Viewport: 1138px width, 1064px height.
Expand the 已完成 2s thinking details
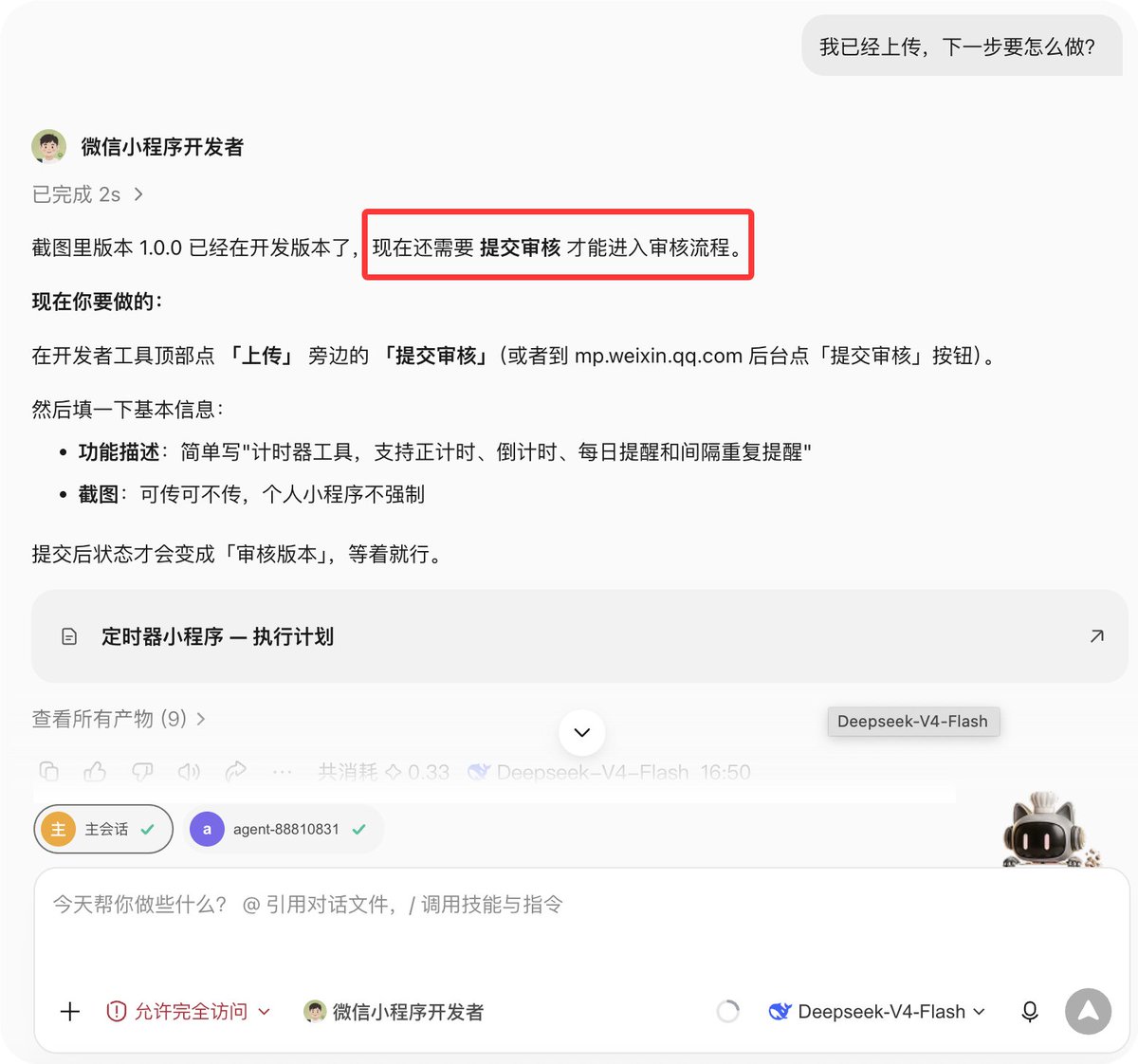coord(87,194)
